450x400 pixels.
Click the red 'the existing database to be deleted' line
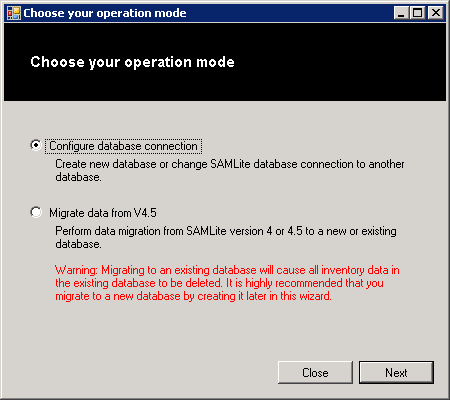[219, 283]
